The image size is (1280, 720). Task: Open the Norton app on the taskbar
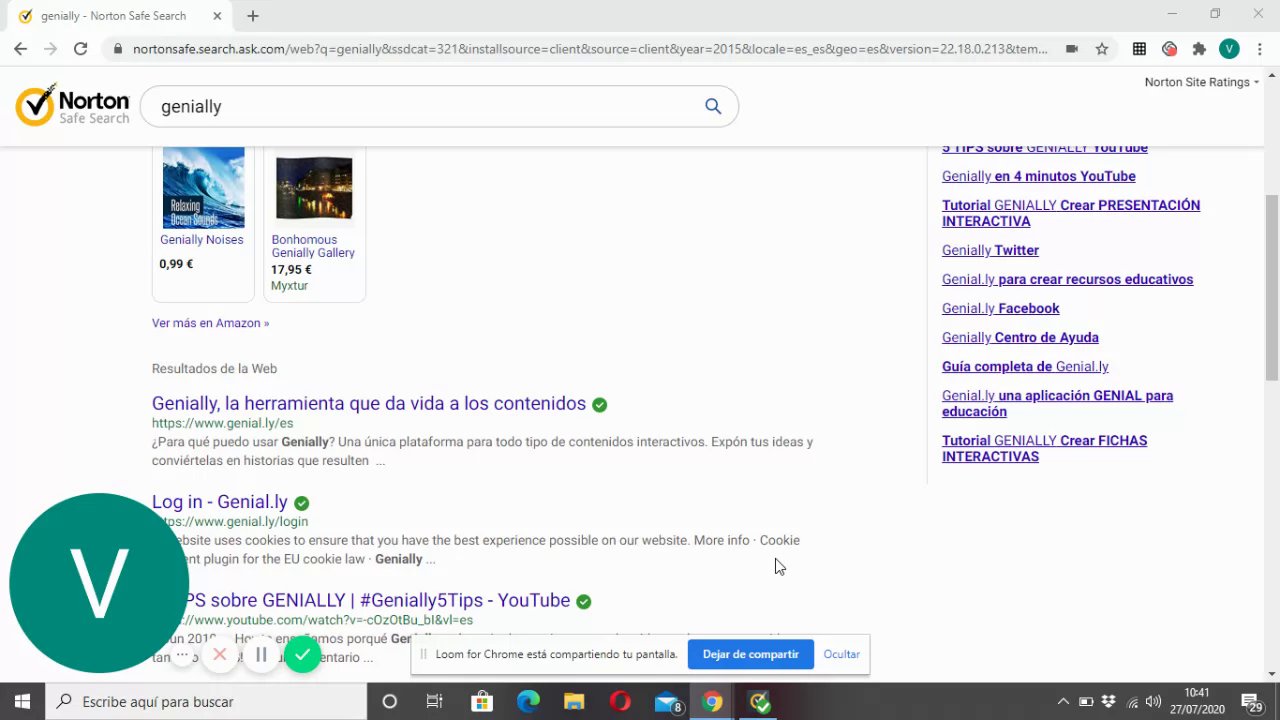pyautogui.click(x=759, y=701)
